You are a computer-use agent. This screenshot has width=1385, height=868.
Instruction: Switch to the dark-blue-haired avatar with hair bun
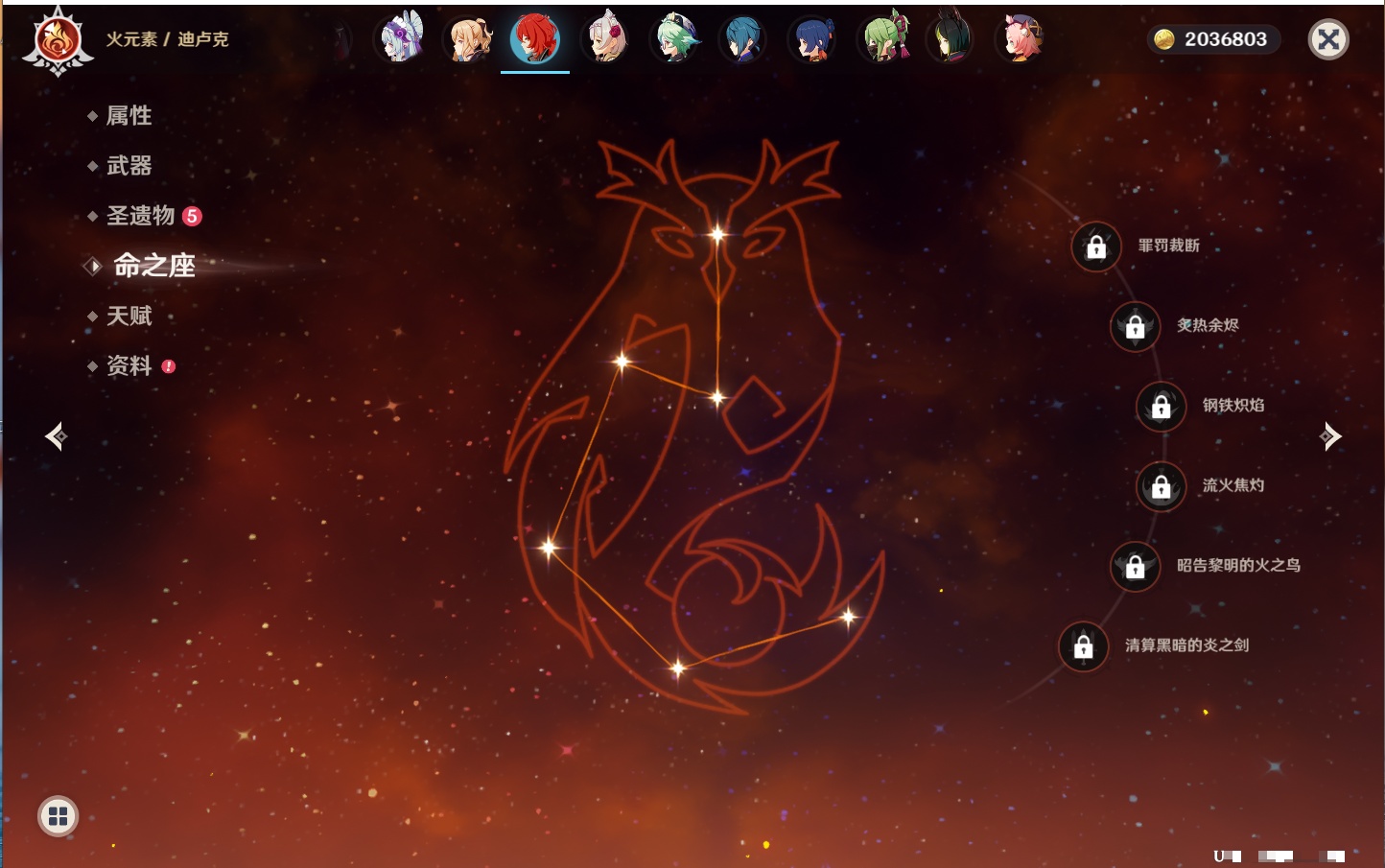[811, 38]
